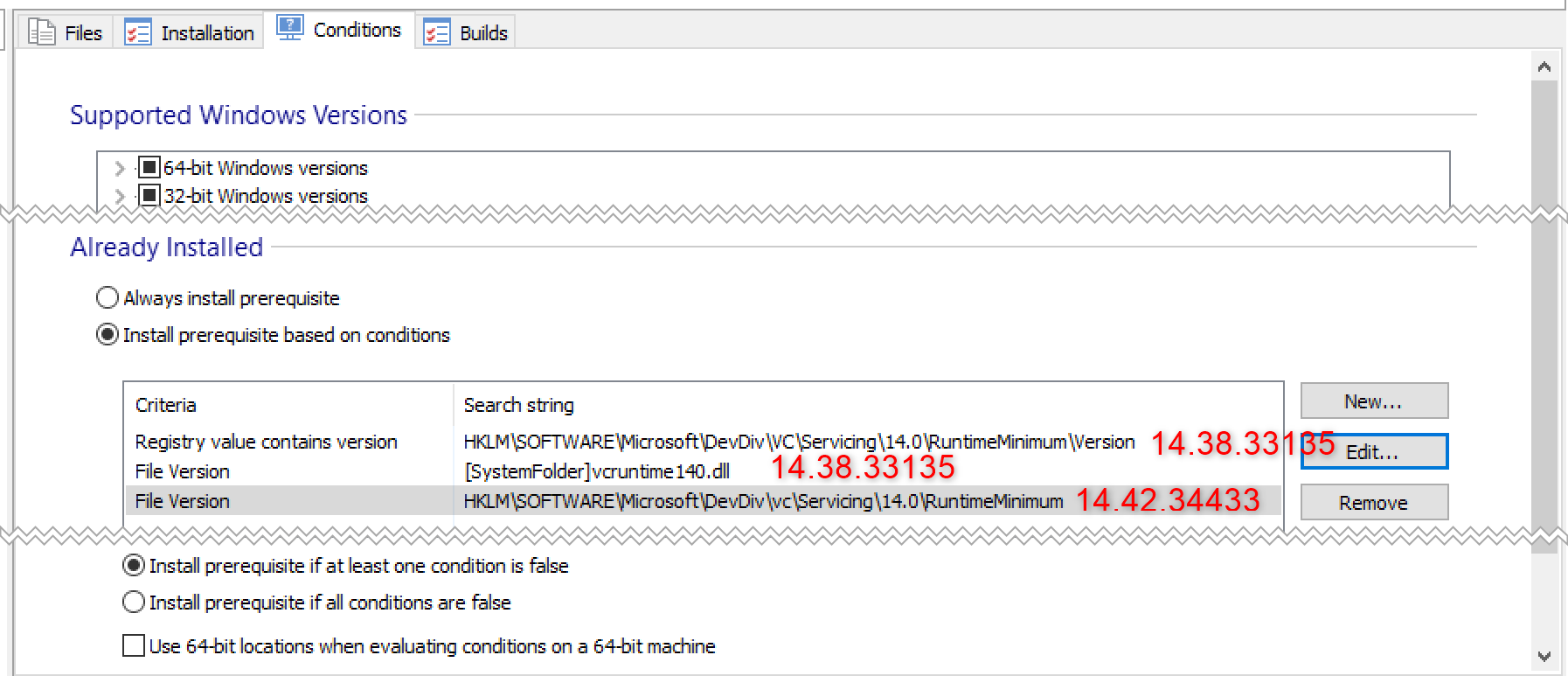This screenshot has height=676, width=1568.
Task: Click the Conditions tab monitor icon
Action: click(289, 28)
